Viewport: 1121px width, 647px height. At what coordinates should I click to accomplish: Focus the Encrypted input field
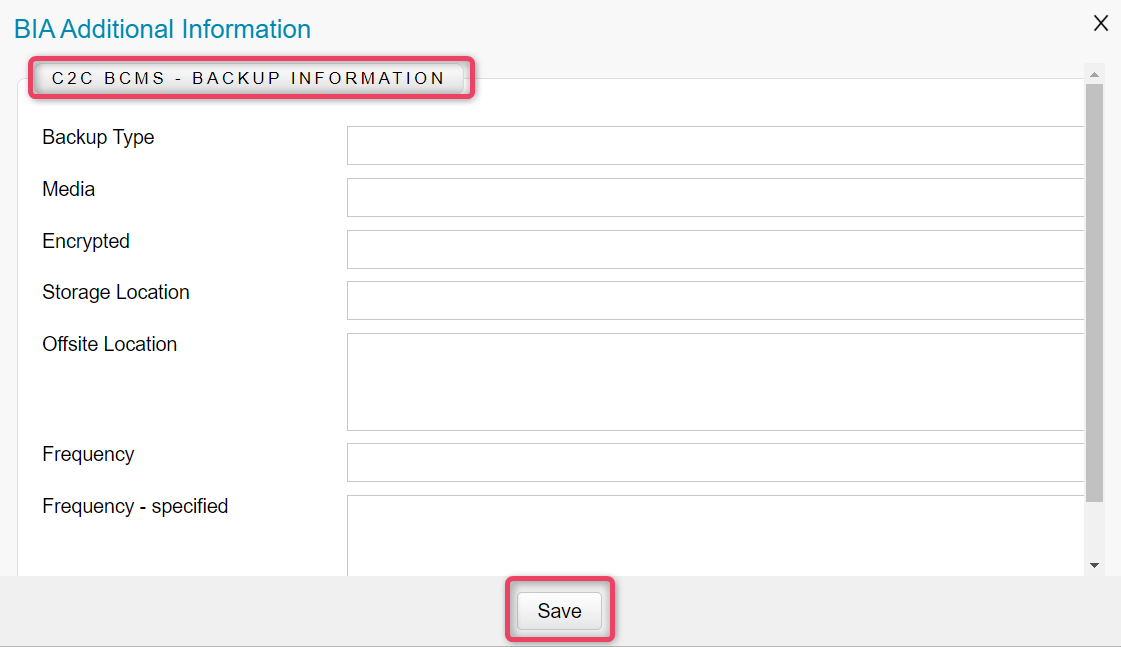714,249
